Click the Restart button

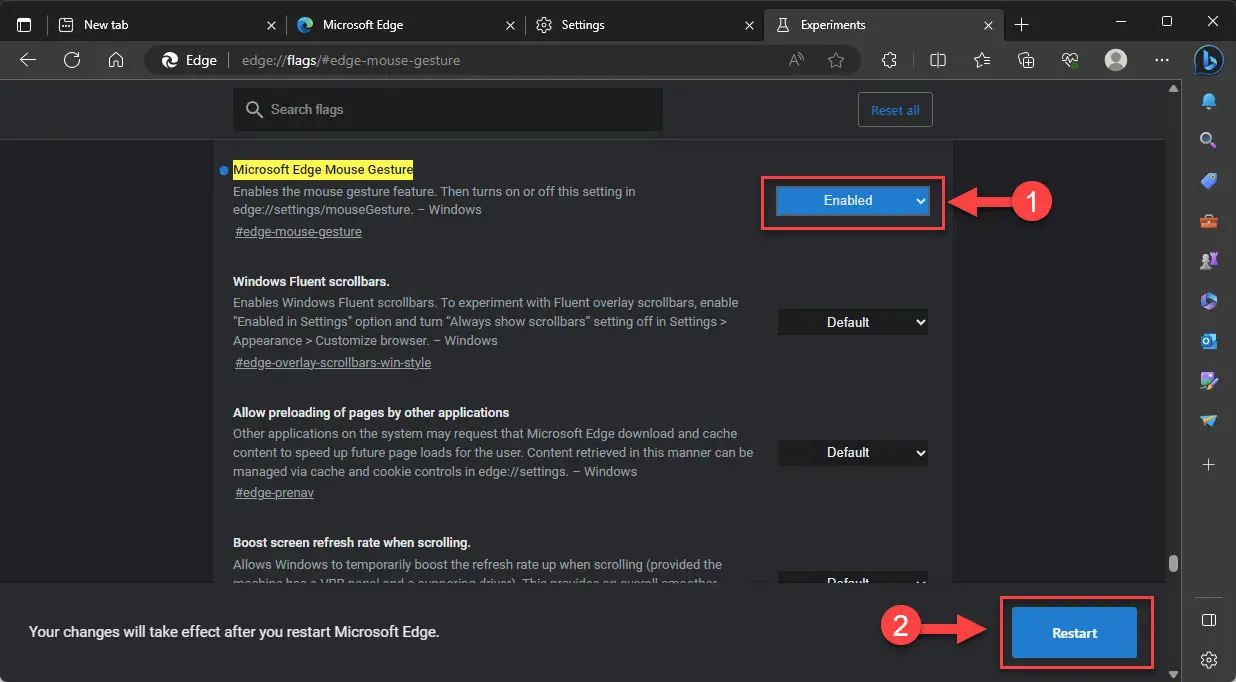[1074, 632]
